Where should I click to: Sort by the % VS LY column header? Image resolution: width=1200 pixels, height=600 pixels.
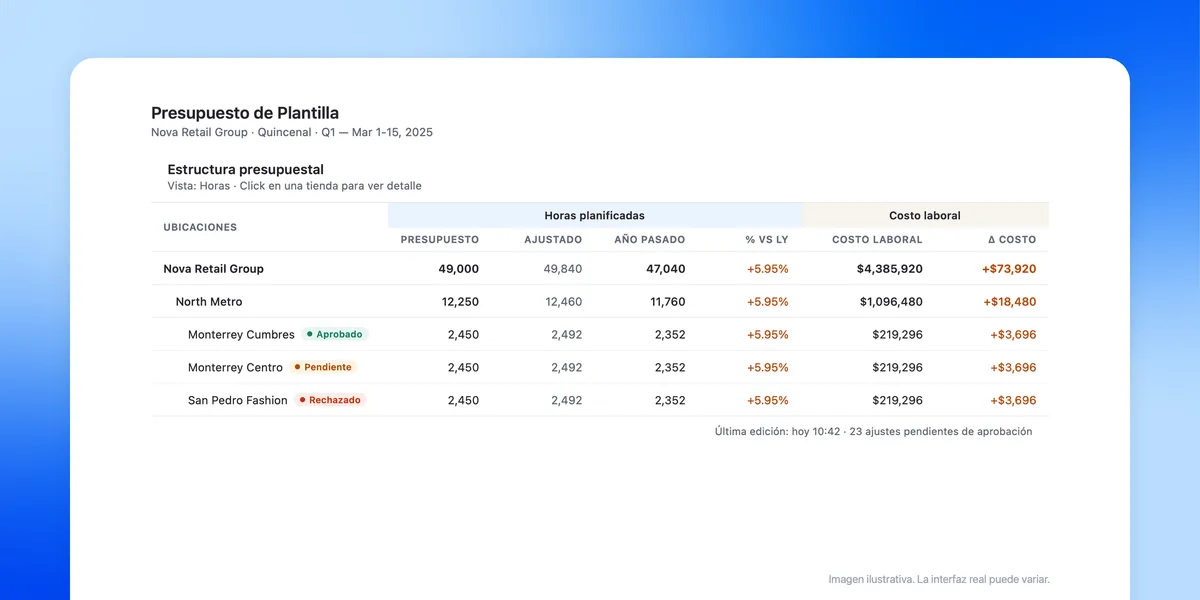pyautogui.click(x=767, y=240)
